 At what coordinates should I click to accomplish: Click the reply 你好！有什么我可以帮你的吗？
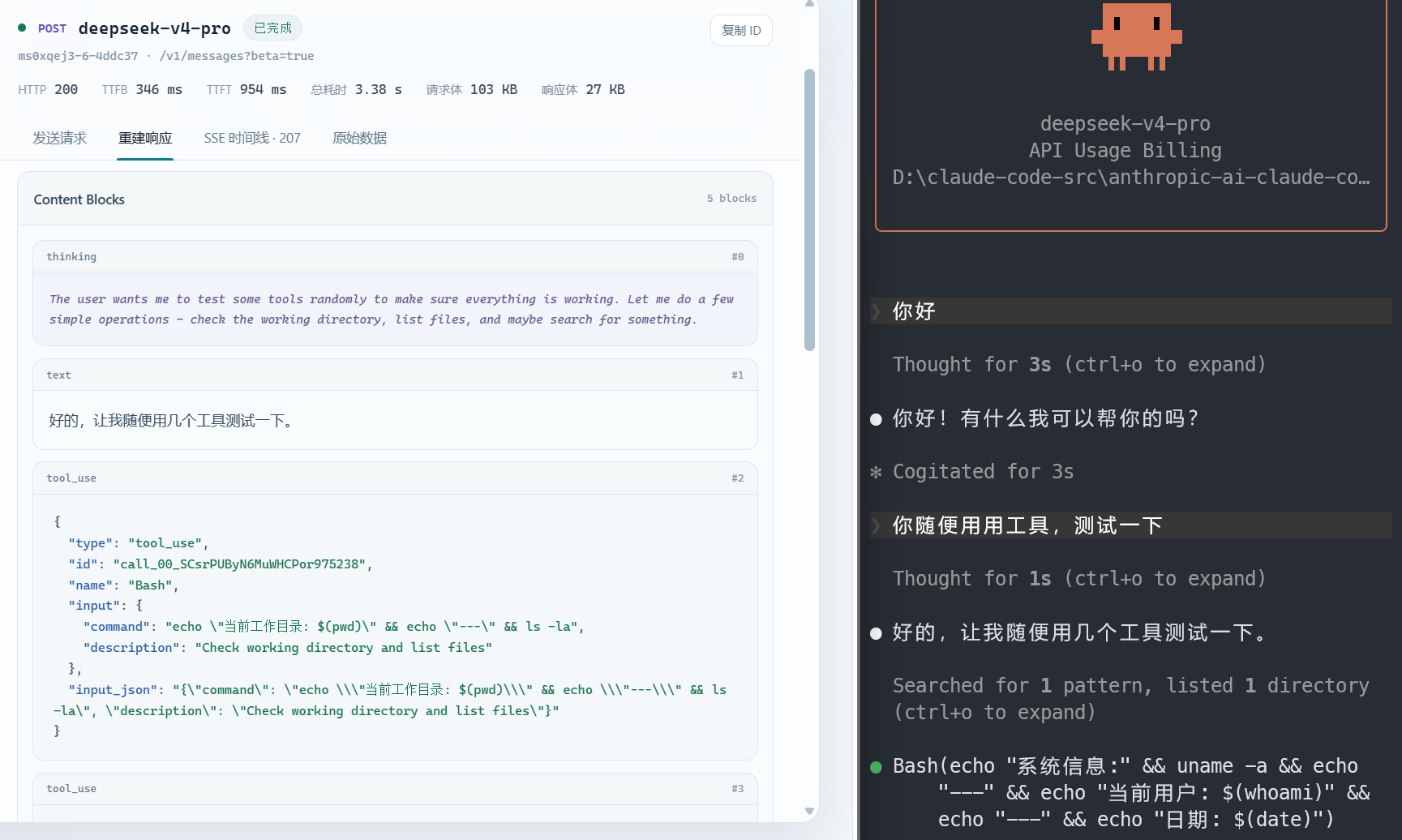coord(1046,418)
